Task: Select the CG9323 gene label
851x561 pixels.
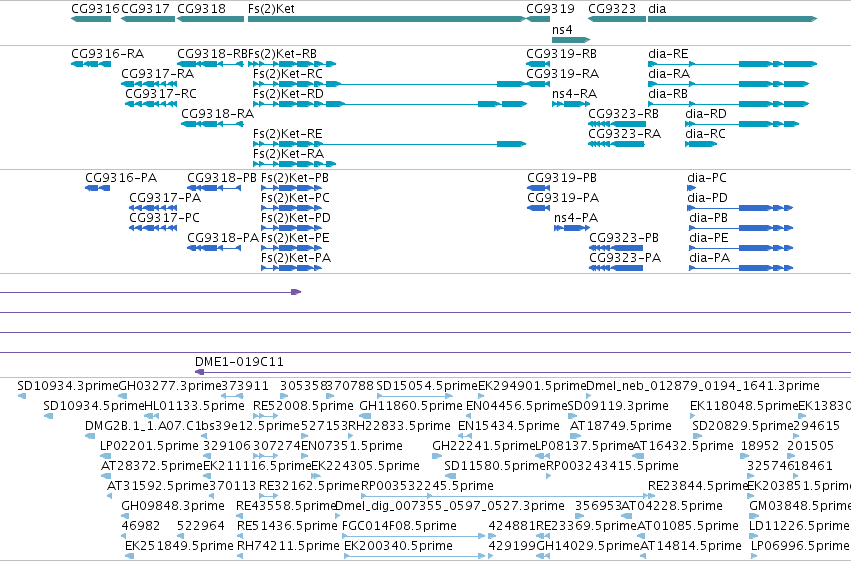Action: click(612, 9)
